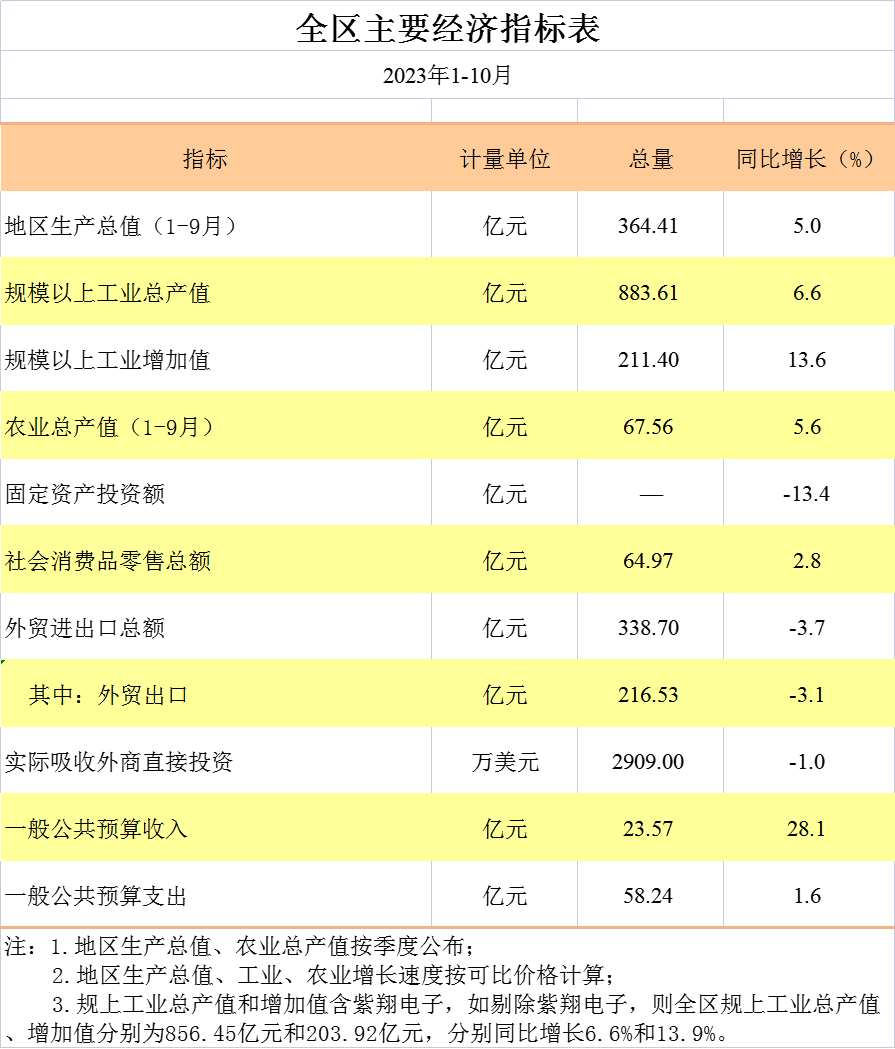This screenshot has height=1049, width=895.
Task: Select the value 883.61
Action: coord(648,293)
